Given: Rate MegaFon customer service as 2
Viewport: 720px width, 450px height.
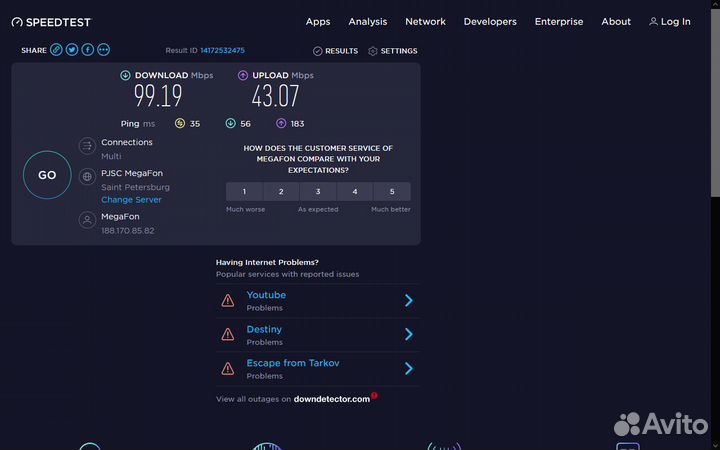Looking at the screenshot, I should pos(281,191).
